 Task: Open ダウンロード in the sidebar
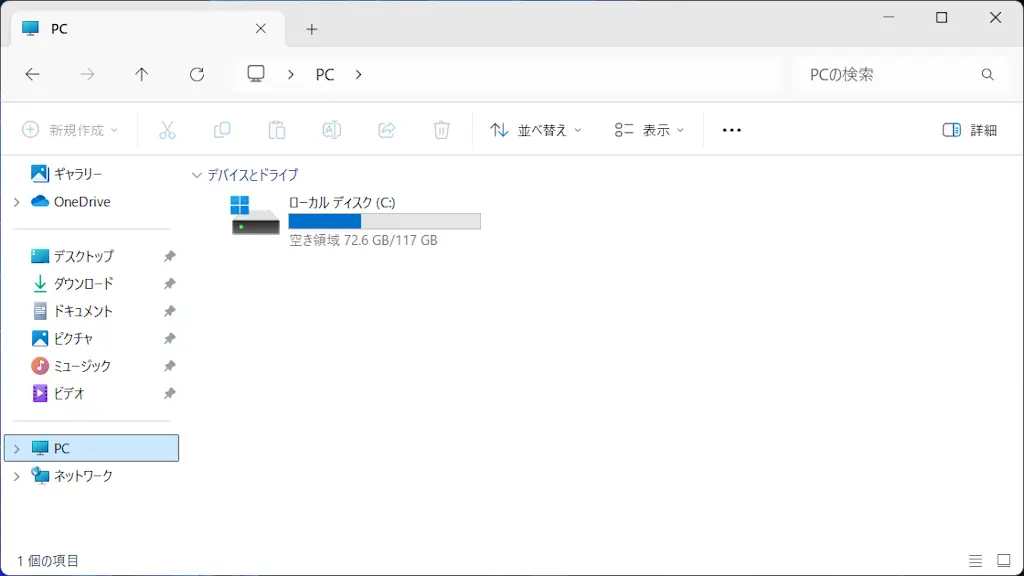pos(83,284)
